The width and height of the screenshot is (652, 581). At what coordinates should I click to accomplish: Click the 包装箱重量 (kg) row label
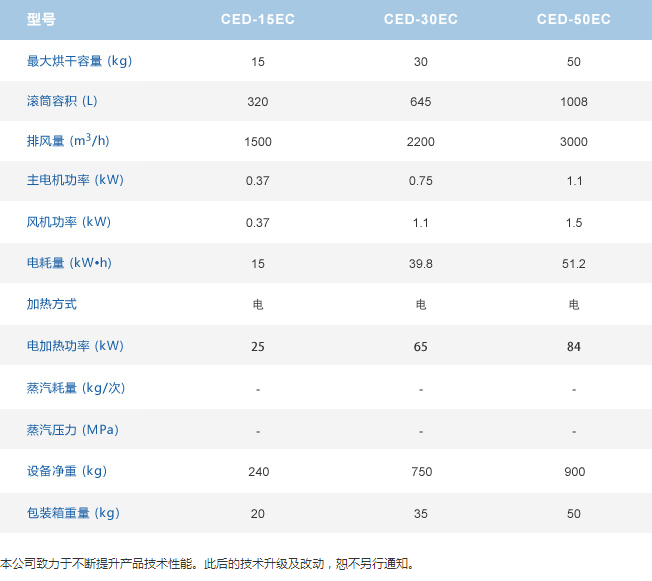73,513
